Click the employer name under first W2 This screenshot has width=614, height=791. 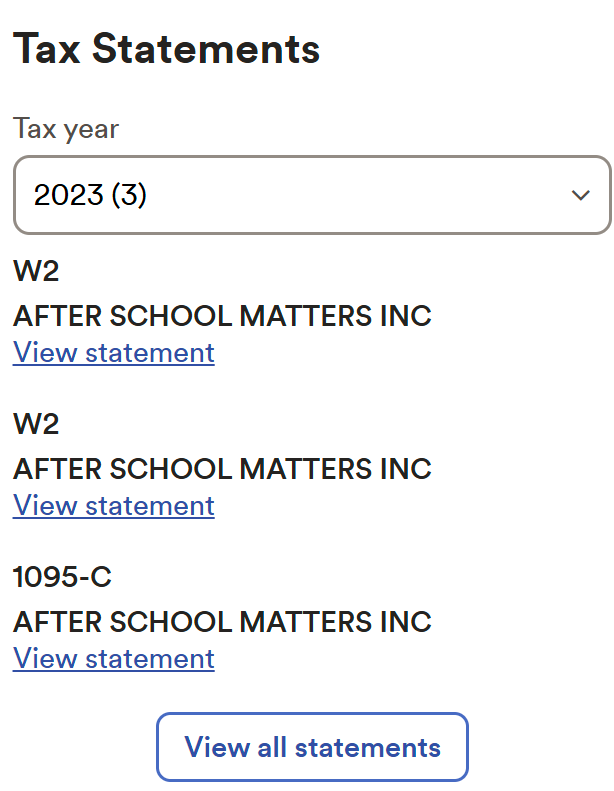coord(222,316)
